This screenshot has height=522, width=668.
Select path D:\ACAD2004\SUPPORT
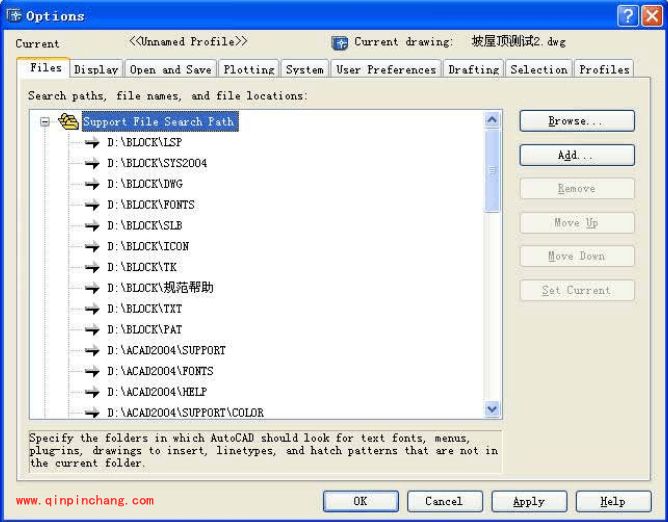(166, 351)
